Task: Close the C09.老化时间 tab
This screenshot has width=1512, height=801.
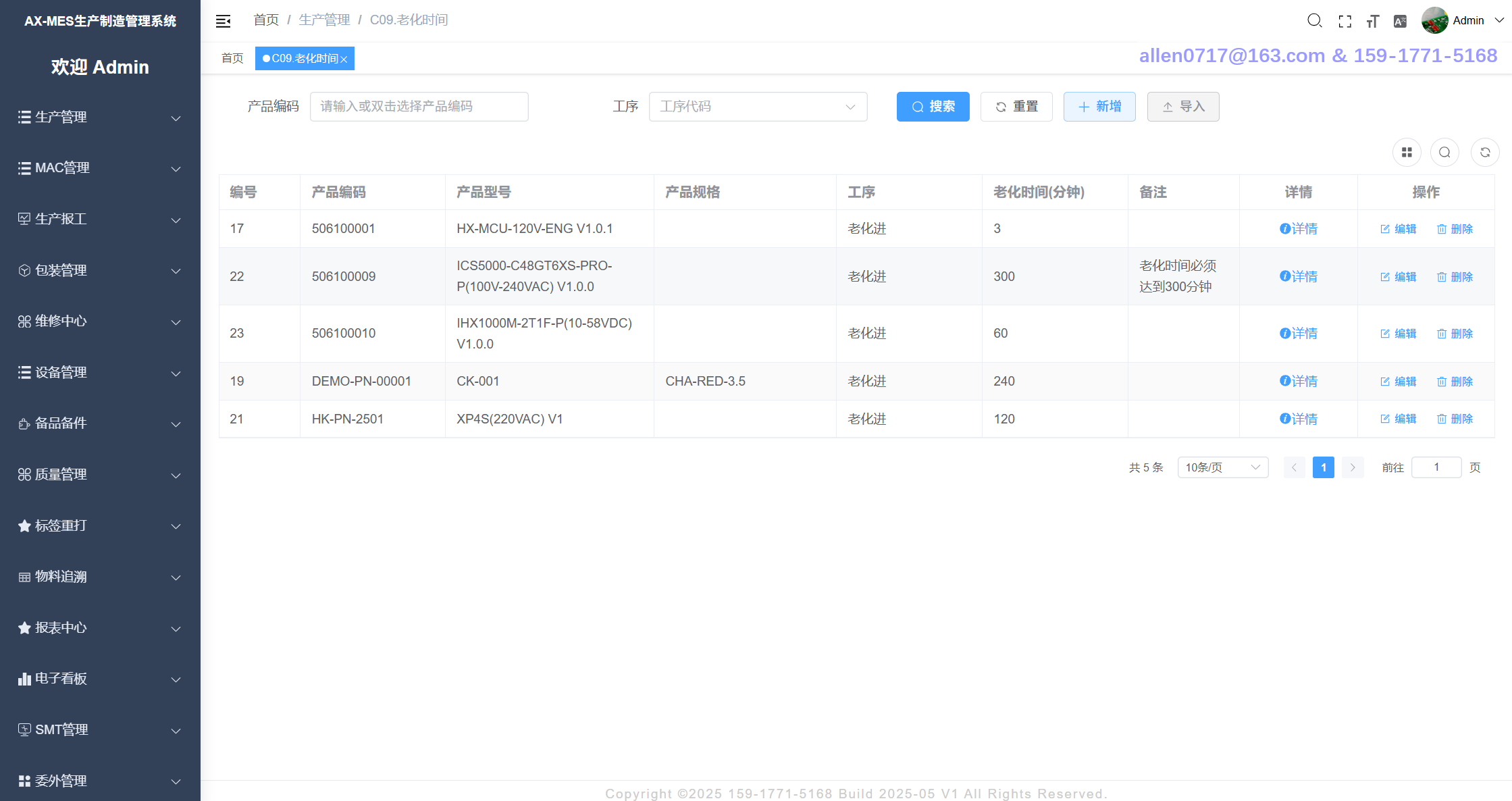Action: 344,59
